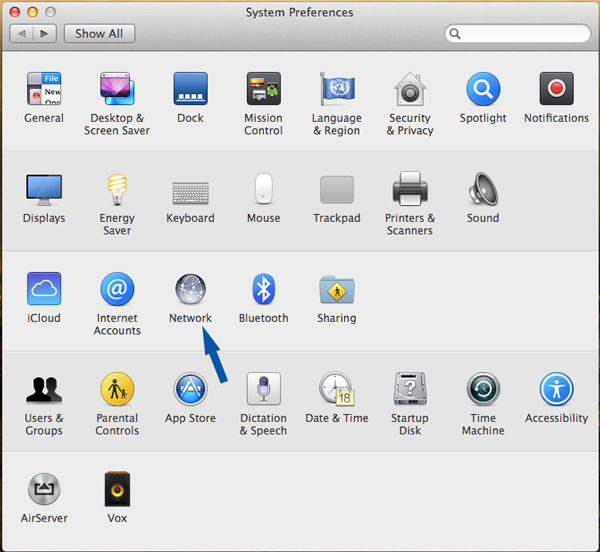Open Internet Accounts preferences

point(117,288)
